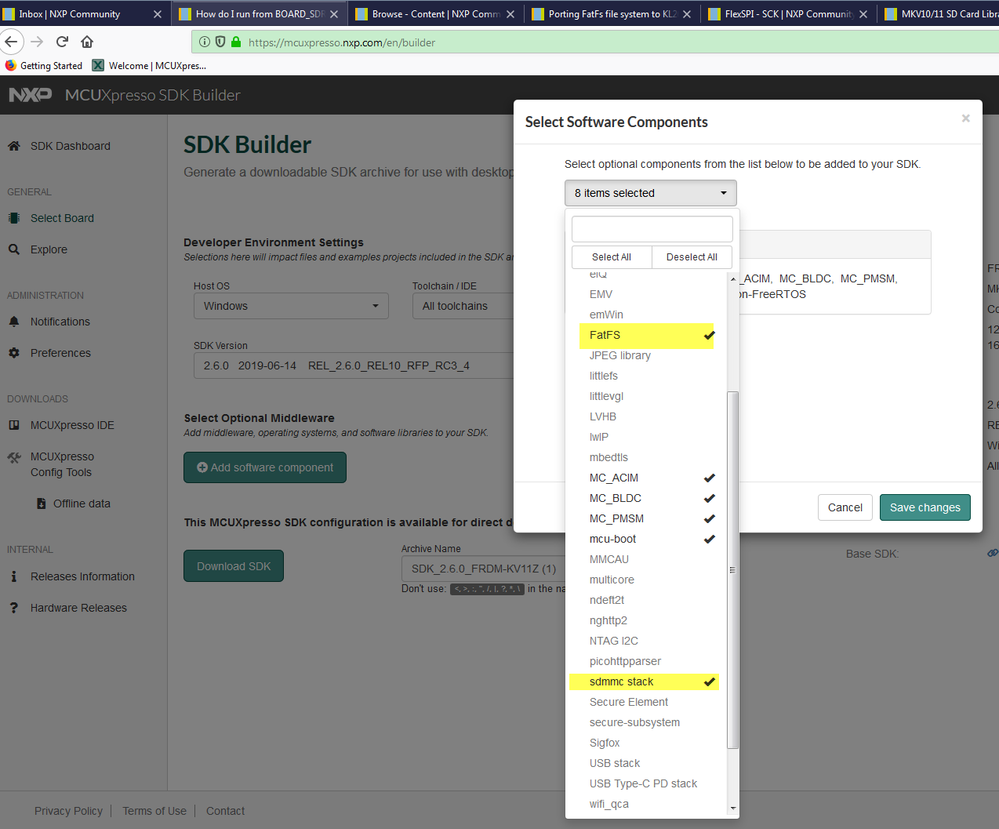Go to the browser Home icon
The height and width of the screenshot is (829, 999).
(x=87, y=42)
